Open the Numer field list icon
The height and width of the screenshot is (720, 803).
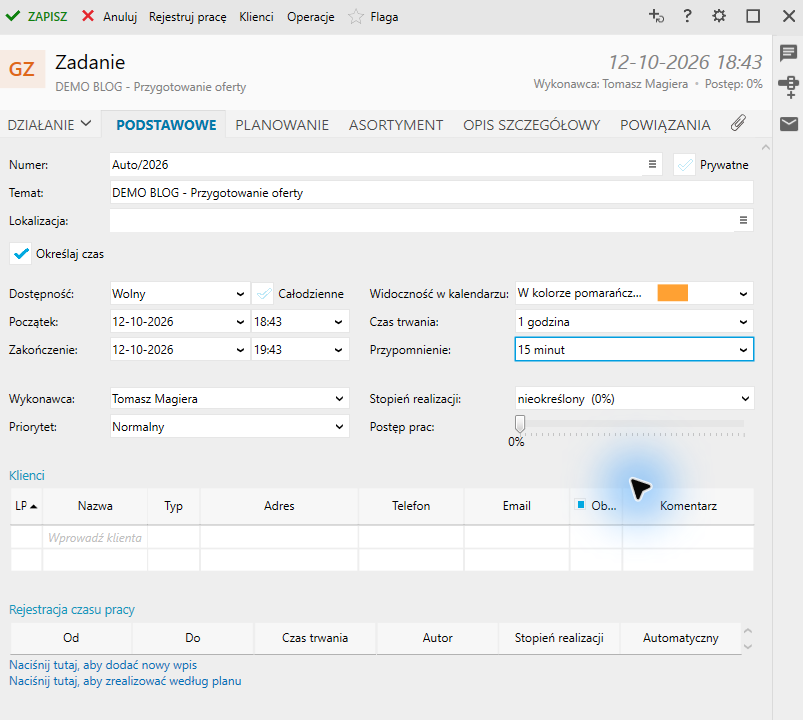coord(652,164)
